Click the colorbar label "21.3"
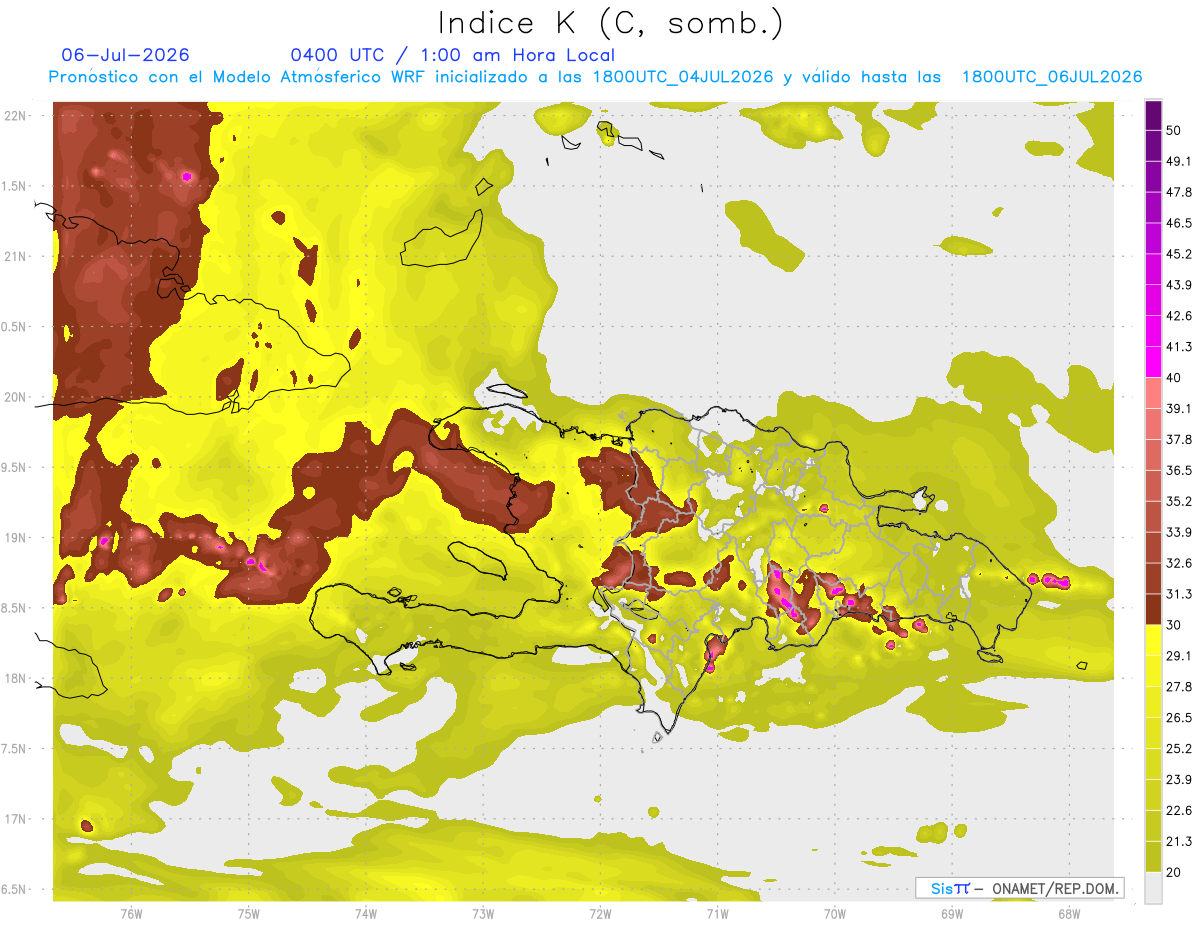 [x=1179, y=841]
